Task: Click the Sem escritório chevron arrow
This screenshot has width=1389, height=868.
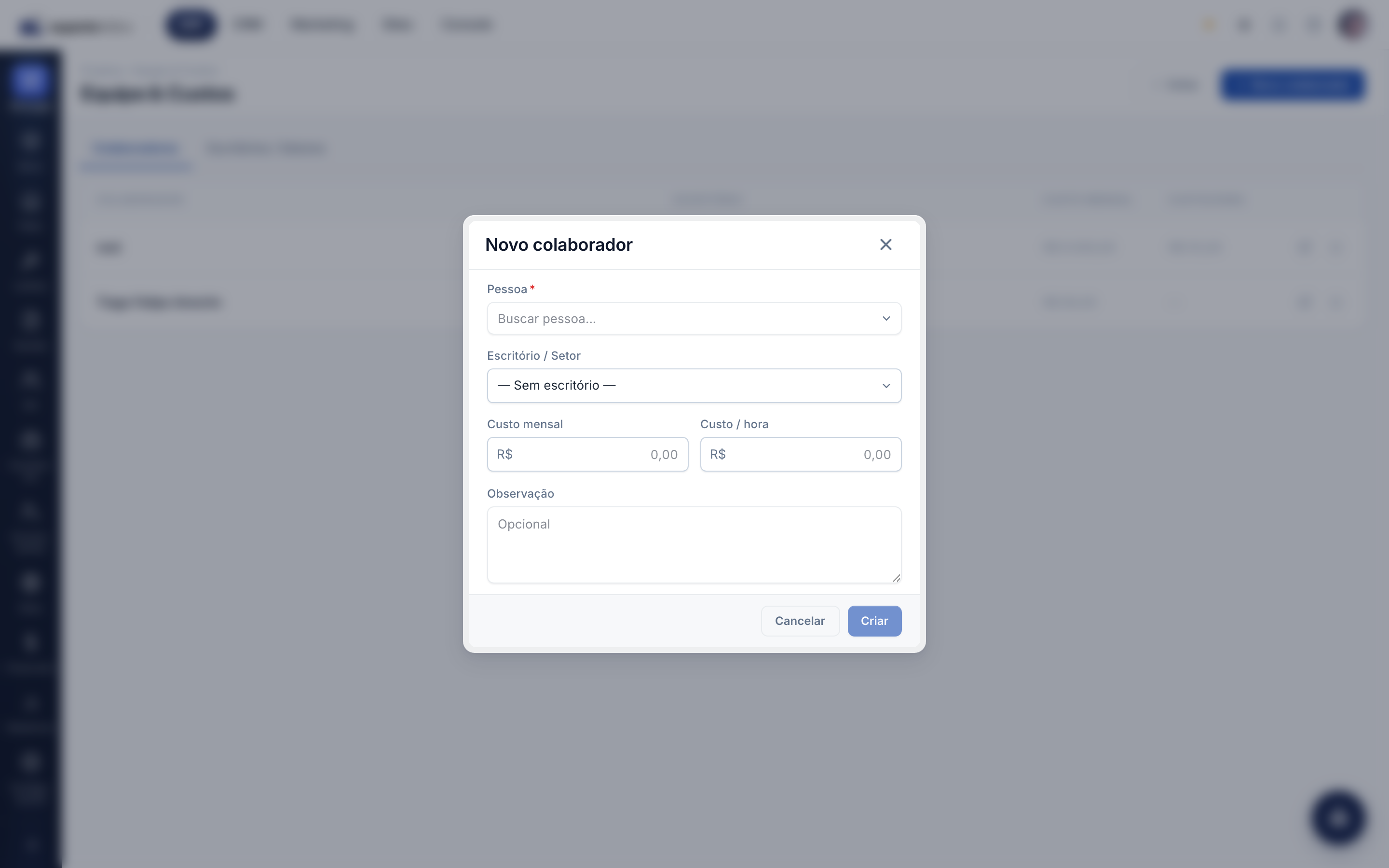Action: click(886, 386)
